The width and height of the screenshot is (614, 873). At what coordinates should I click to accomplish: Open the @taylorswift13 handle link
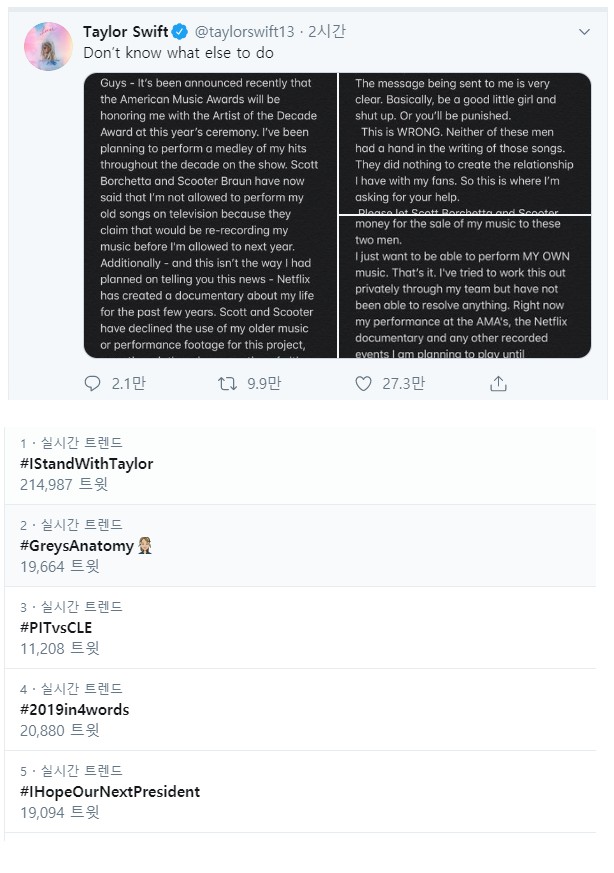click(x=244, y=32)
